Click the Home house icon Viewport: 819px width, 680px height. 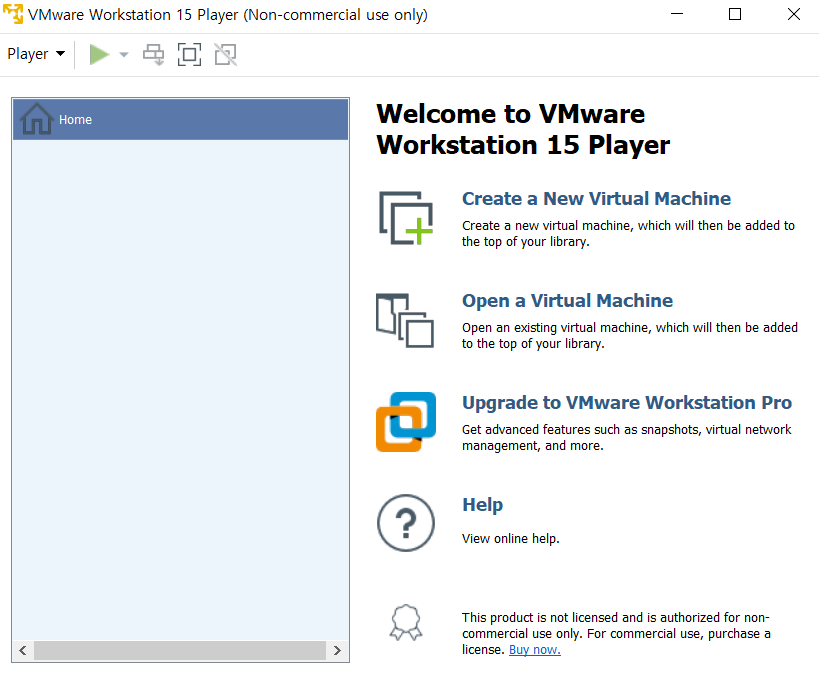[x=36, y=119]
